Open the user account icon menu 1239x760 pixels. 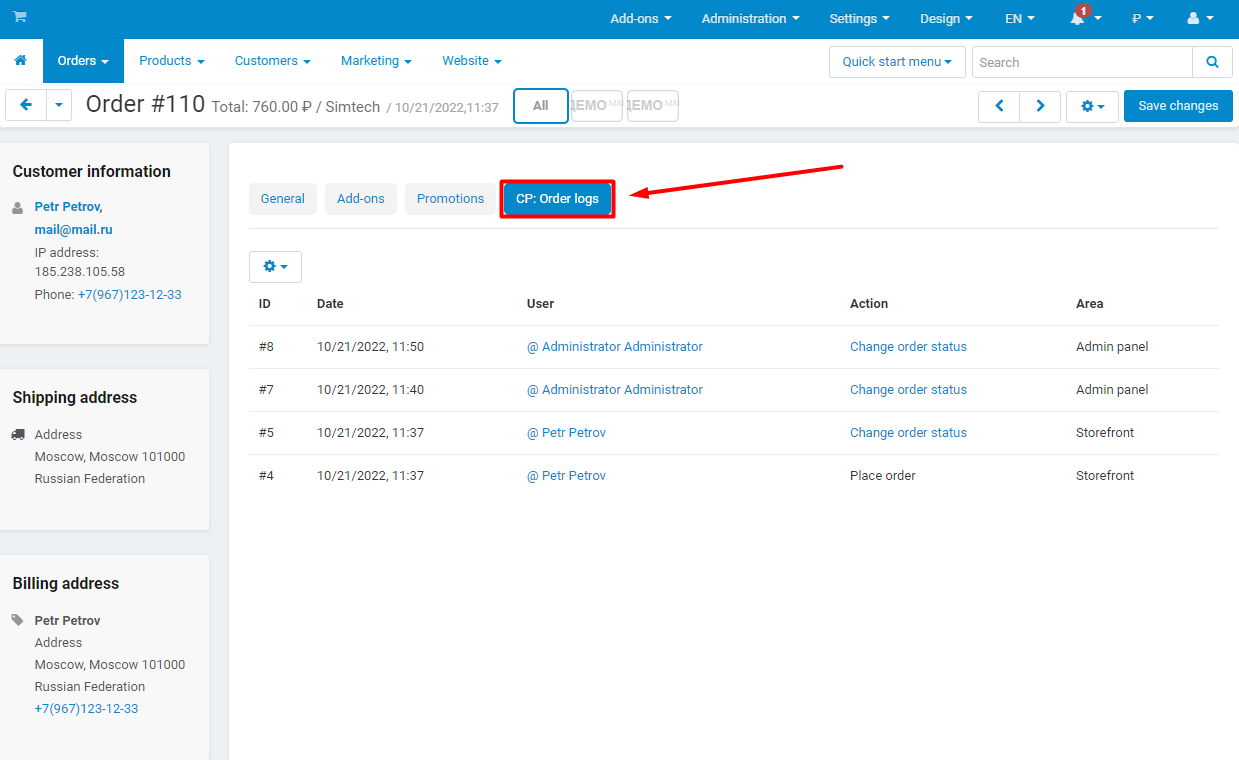tap(1199, 19)
